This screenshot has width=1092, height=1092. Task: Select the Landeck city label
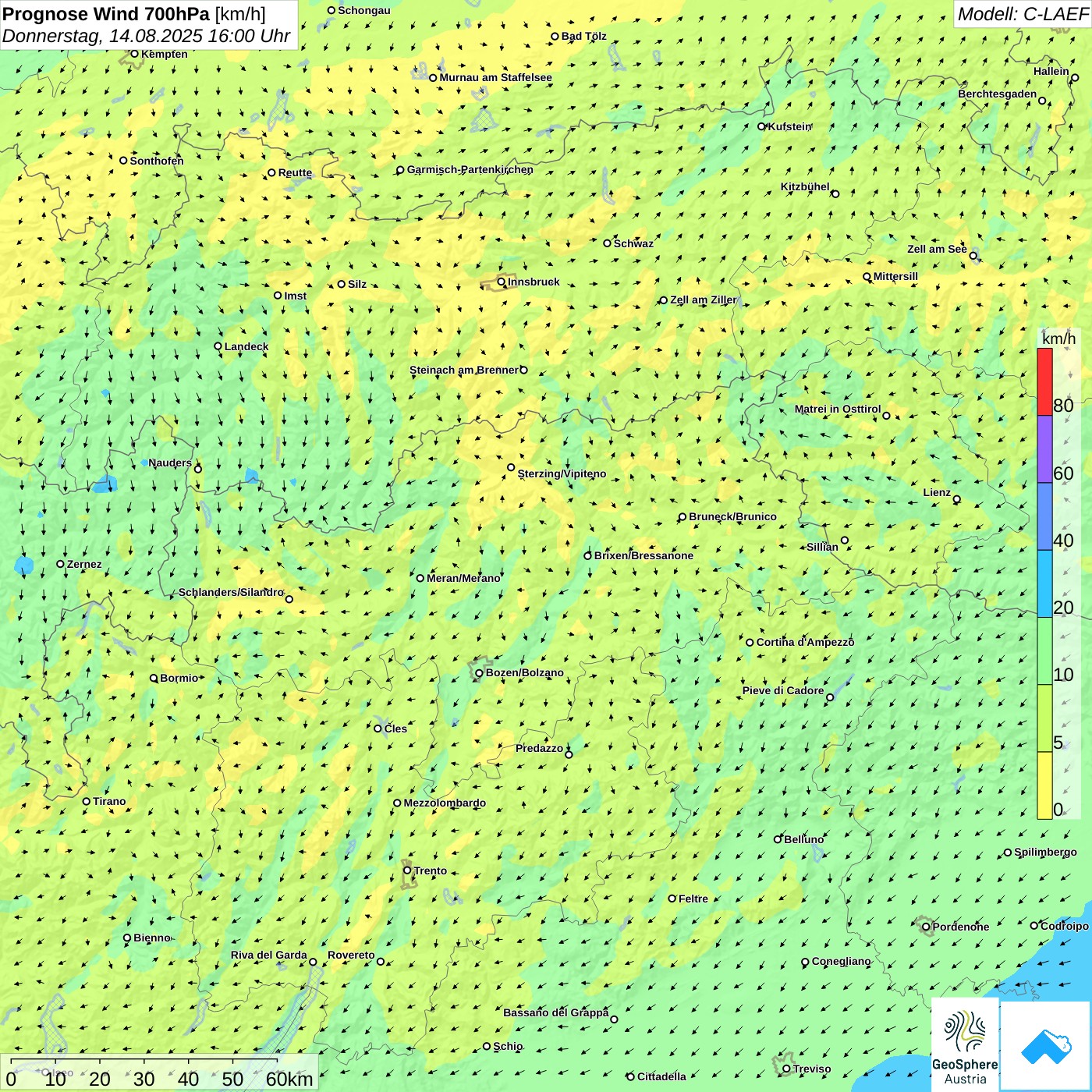246,346
